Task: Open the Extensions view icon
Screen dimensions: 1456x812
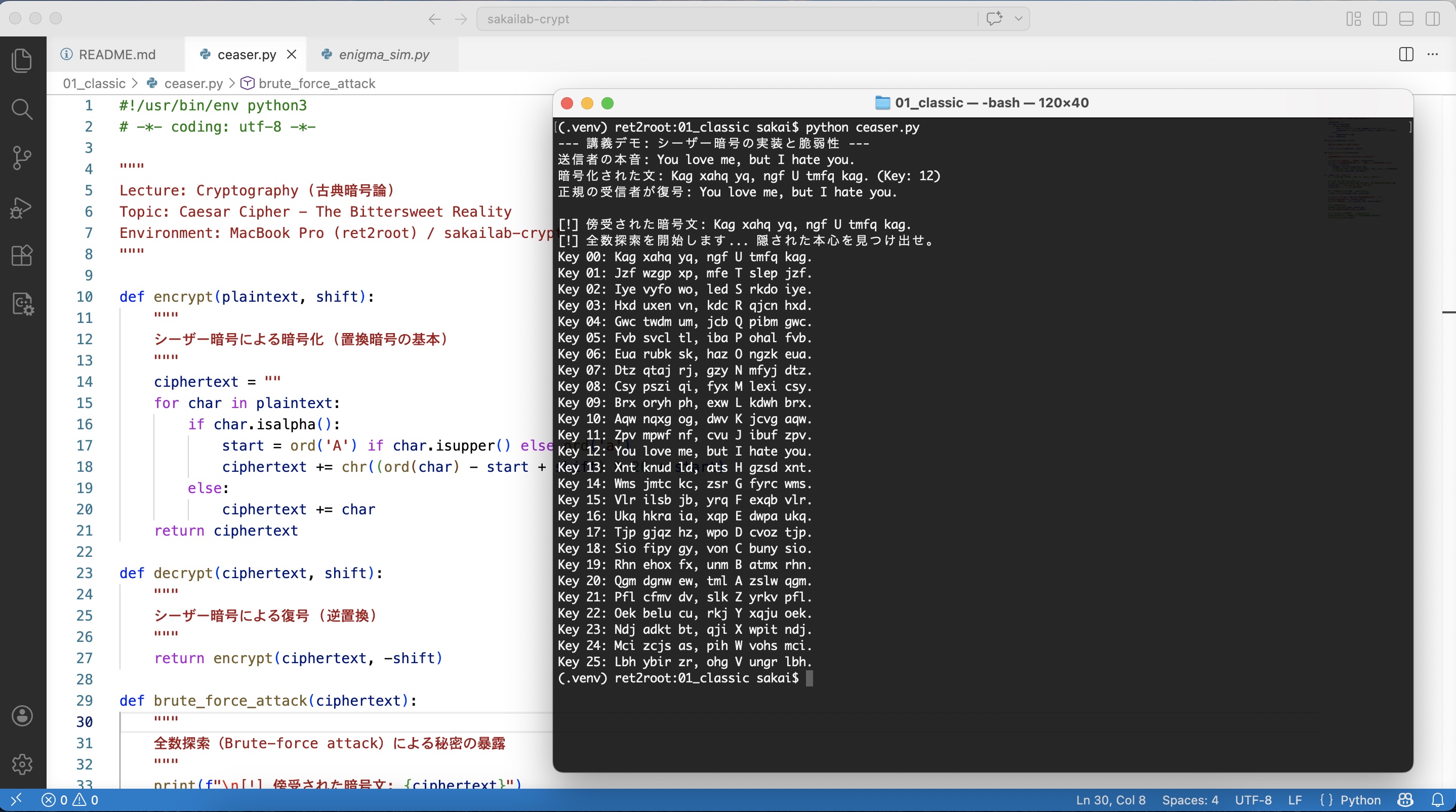Action: click(22, 256)
